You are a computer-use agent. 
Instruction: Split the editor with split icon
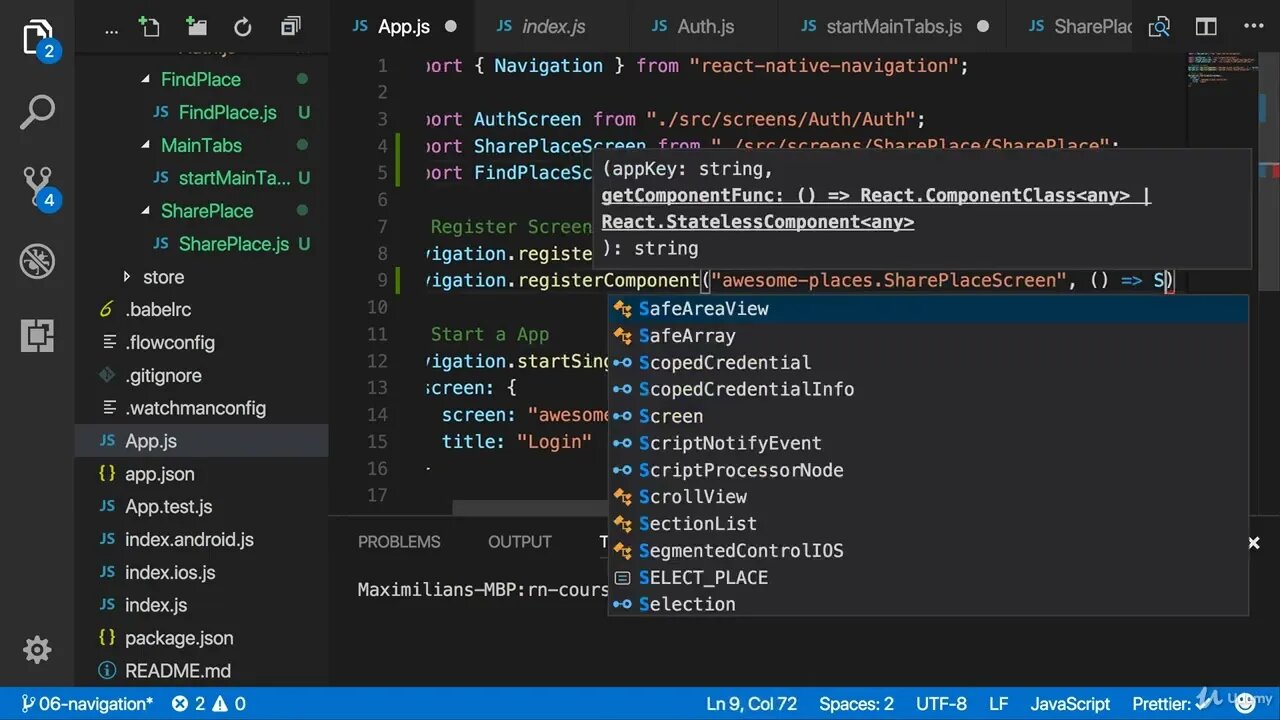pos(1206,27)
